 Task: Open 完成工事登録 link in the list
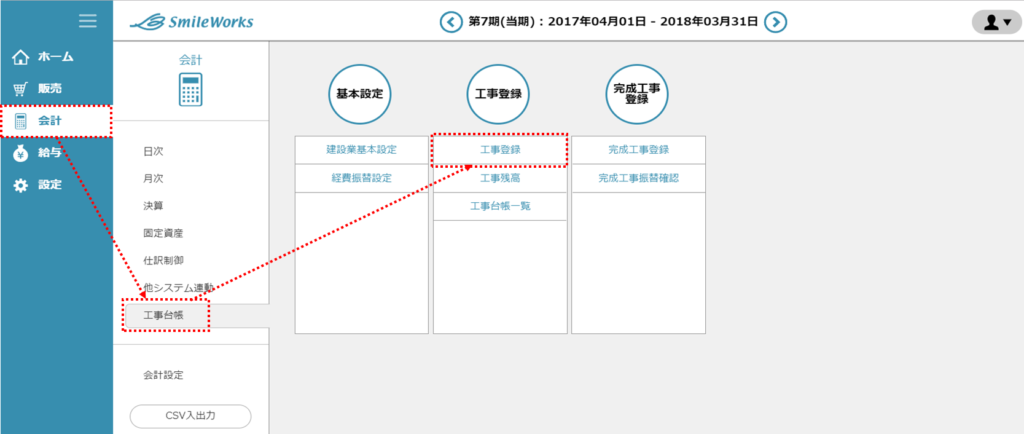(639, 150)
